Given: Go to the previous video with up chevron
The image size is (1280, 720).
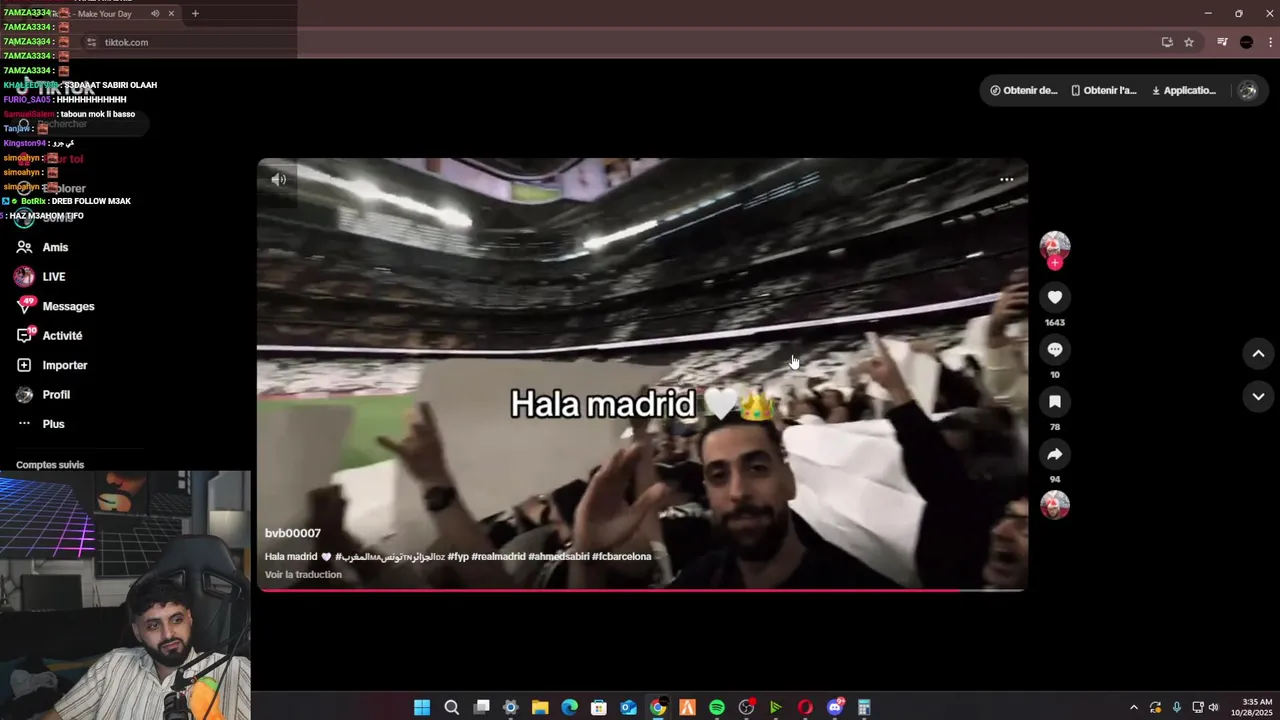Looking at the screenshot, I should pos(1258,353).
